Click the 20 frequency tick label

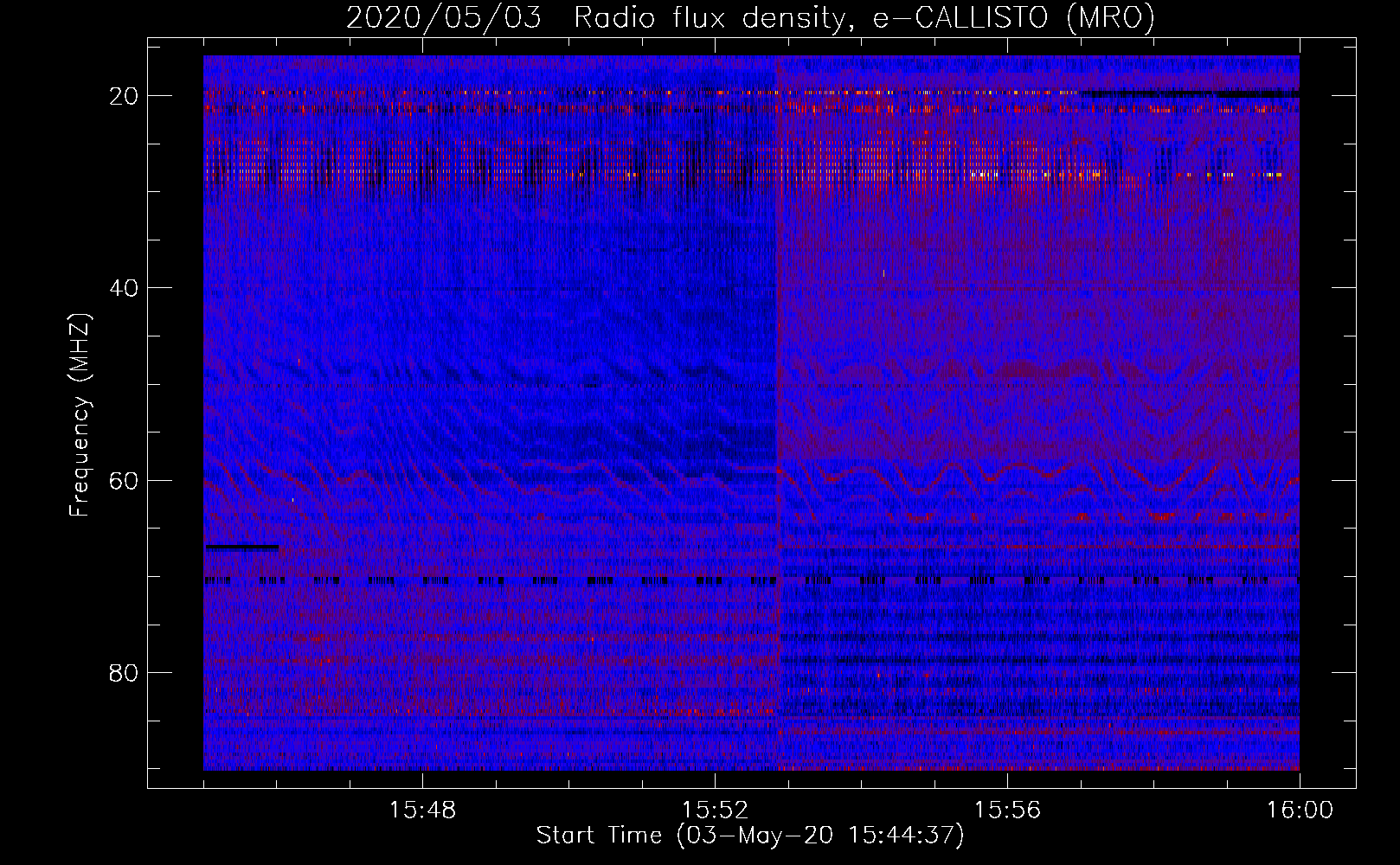click(125, 96)
